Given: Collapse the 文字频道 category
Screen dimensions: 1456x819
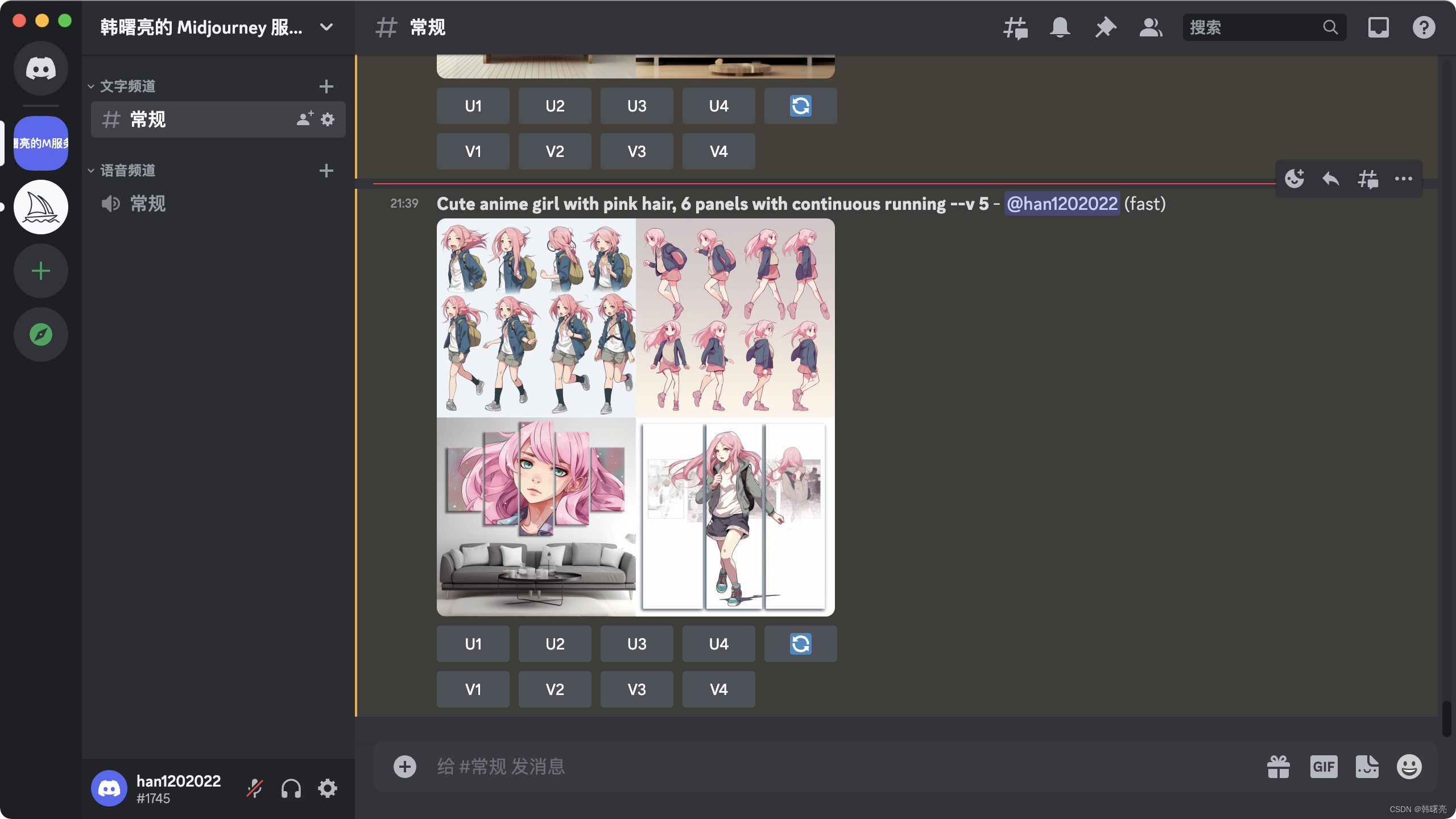Looking at the screenshot, I should pyautogui.click(x=127, y=86).
